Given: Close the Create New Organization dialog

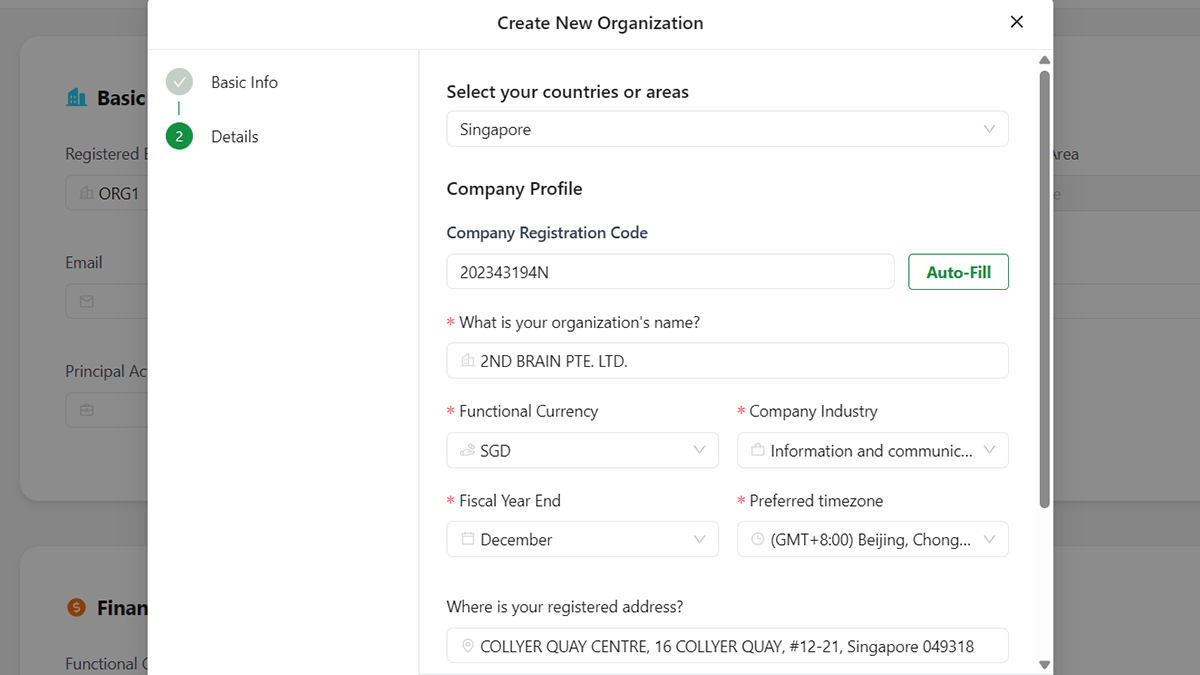Looking at the screenshot, I should pyautogui.click(x=1016, y=22).
